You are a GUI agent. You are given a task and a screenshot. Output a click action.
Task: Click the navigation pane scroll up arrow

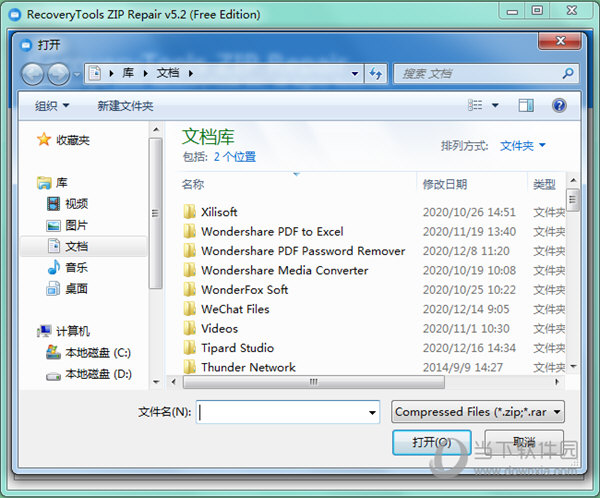coord(156,129)
